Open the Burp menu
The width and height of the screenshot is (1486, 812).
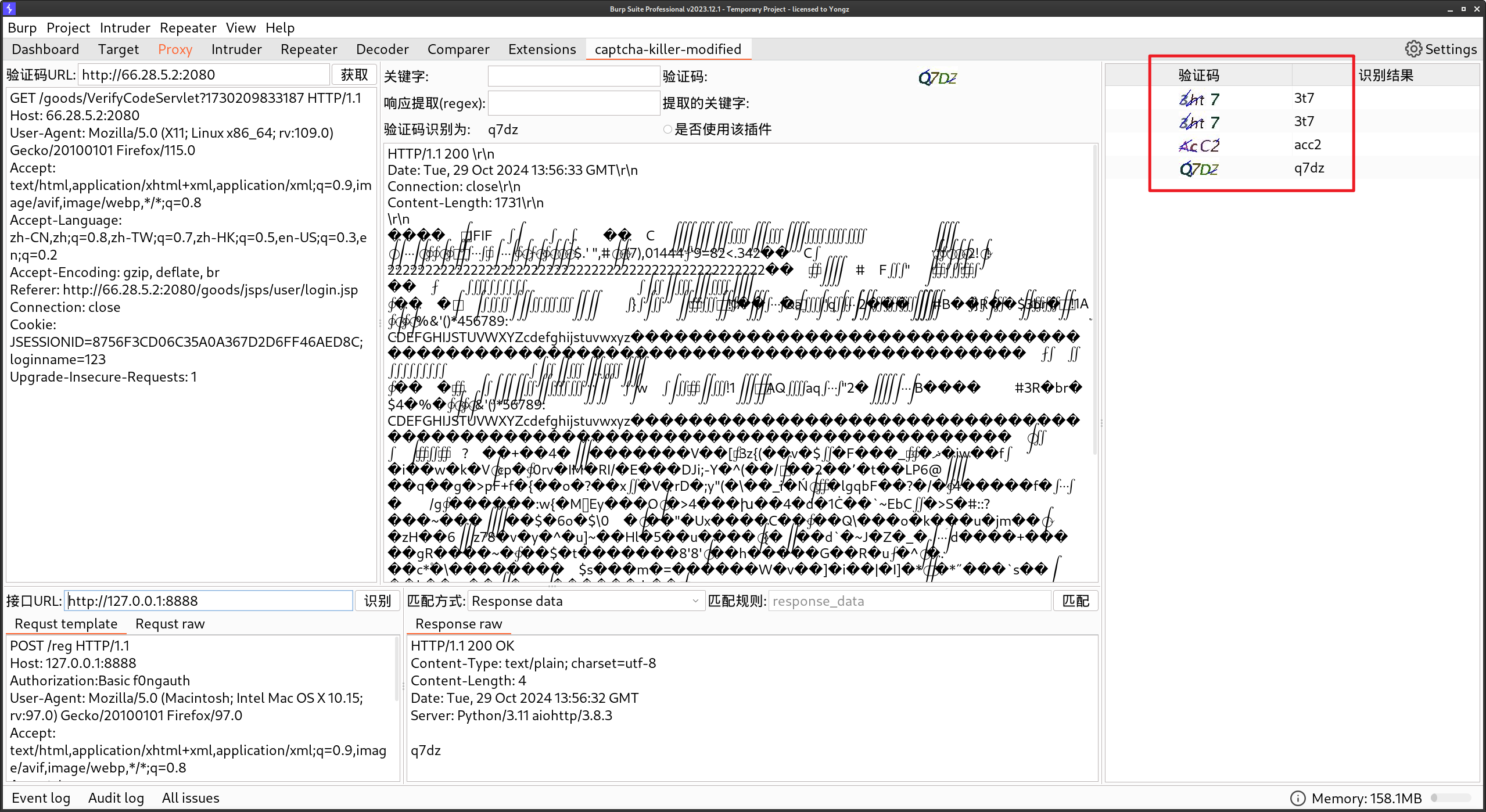22,28
